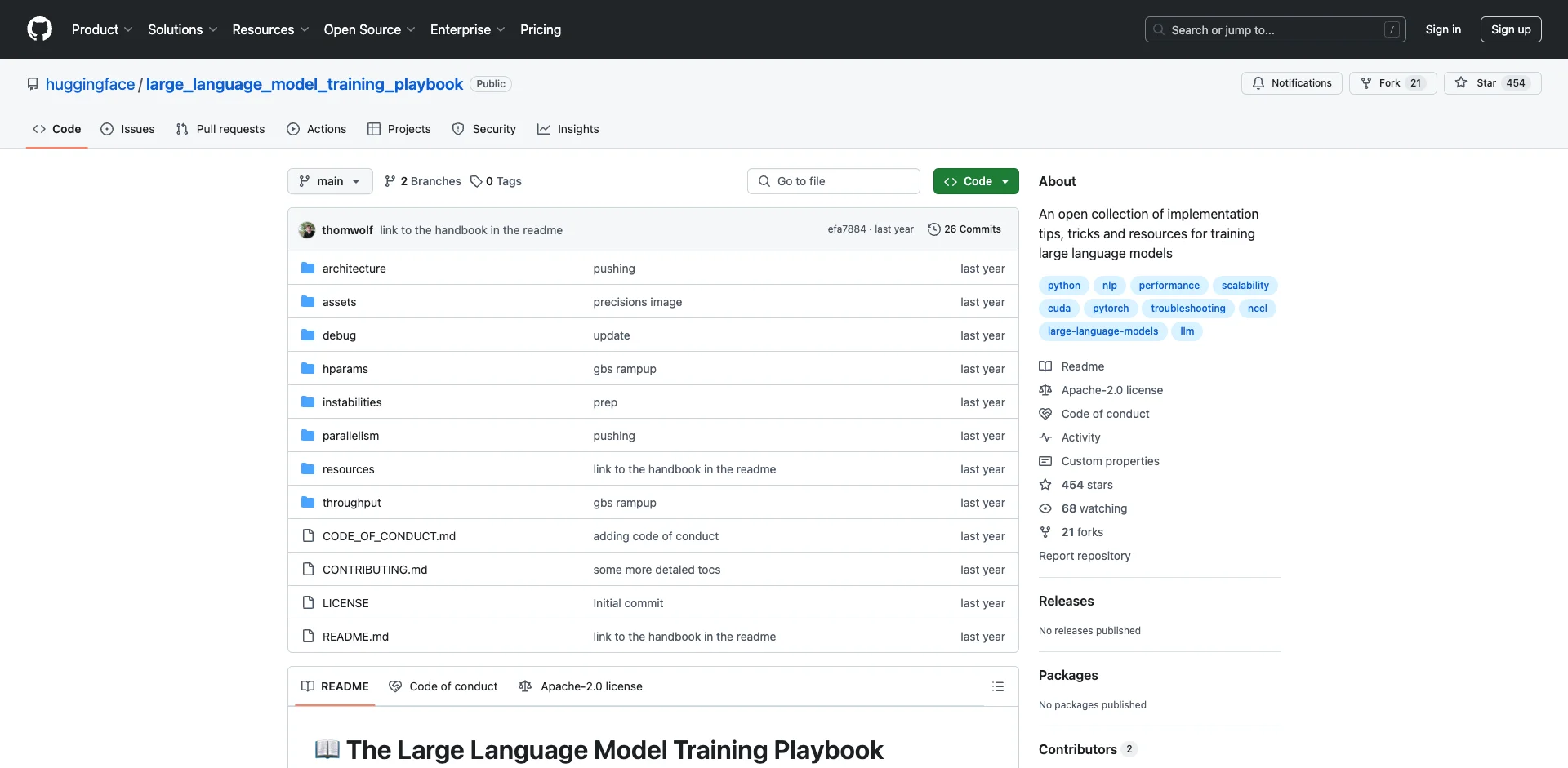Click the Report repository link
1568x768 pixels.
[x=1085, y=556]
